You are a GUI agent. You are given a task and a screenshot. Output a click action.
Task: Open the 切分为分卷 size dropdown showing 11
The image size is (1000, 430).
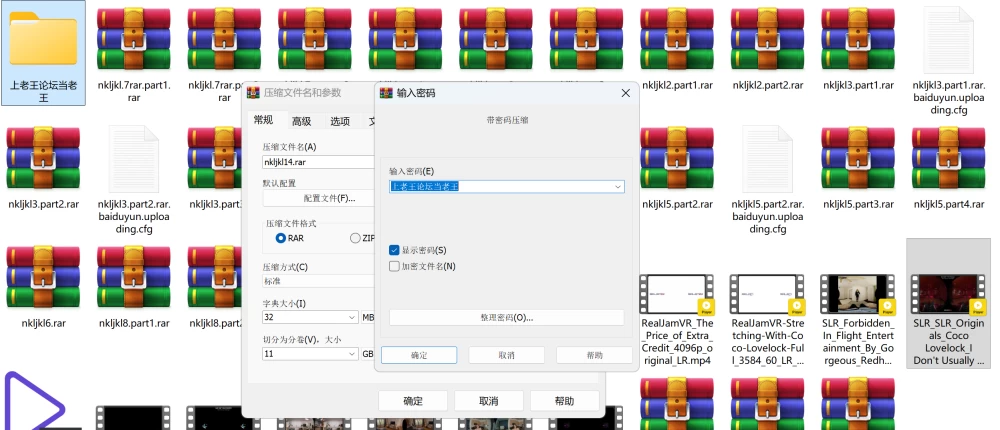[310, 353]
